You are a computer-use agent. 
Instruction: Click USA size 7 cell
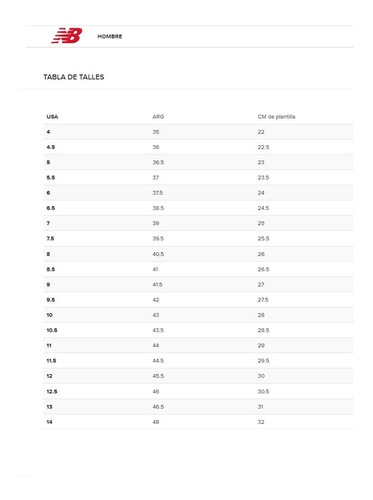point(48,223)
